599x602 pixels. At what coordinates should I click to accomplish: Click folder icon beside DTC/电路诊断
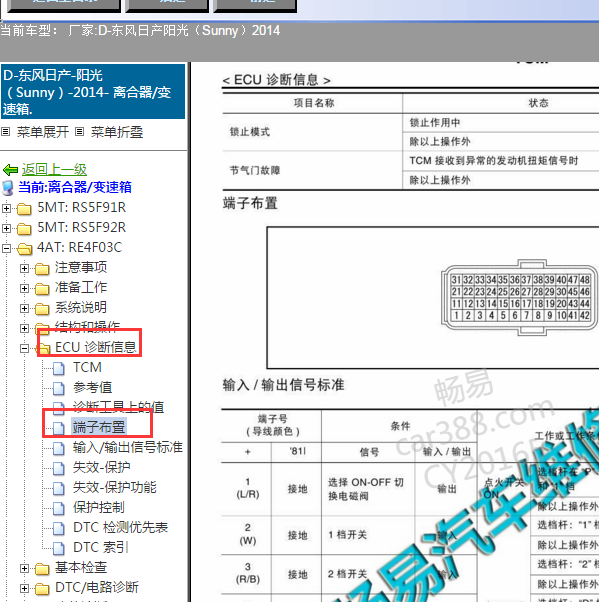[x=42, y=589]
